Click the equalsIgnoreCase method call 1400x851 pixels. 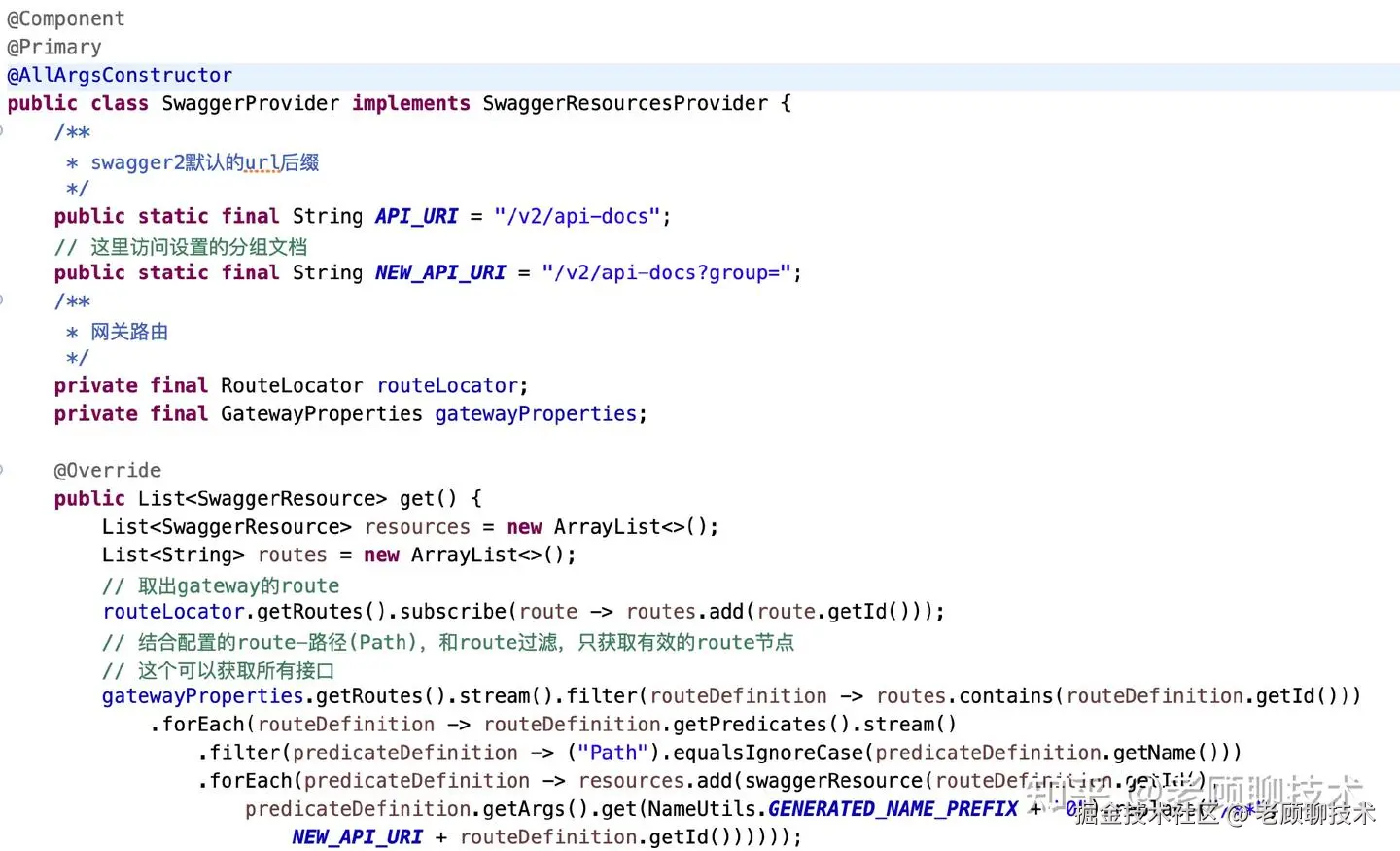768,752
